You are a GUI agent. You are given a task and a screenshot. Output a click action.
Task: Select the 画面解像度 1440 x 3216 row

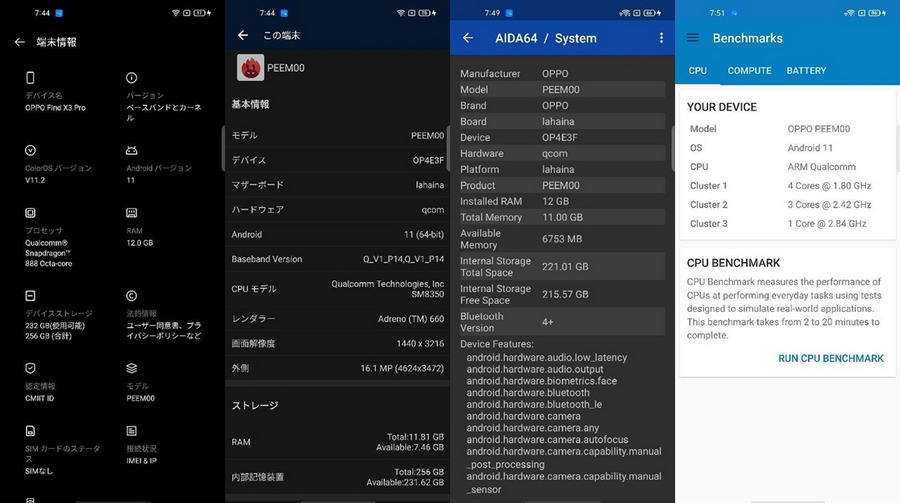tap(338, 343)
